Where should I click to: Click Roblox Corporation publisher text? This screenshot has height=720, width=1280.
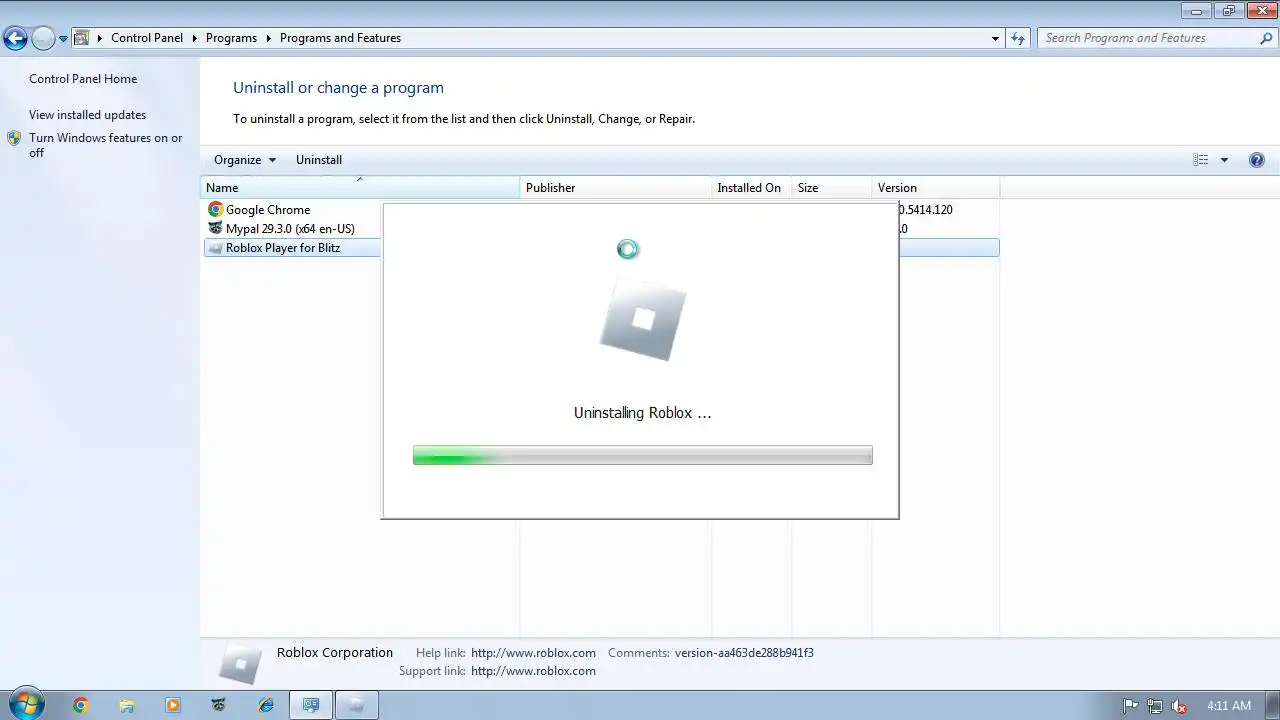pyautogui.click(x=335, y=653)
